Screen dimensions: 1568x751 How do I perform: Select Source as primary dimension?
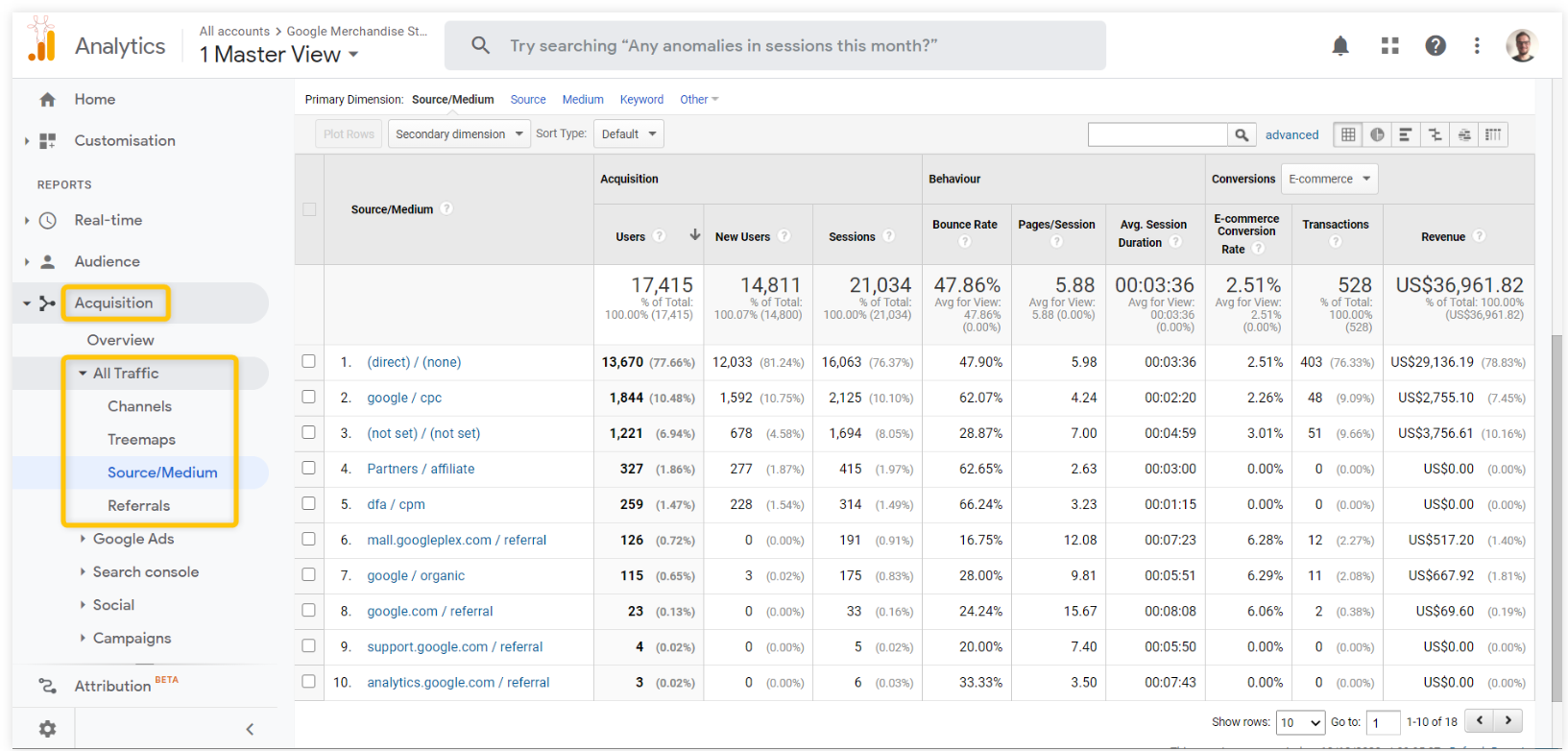pos(528,100)
